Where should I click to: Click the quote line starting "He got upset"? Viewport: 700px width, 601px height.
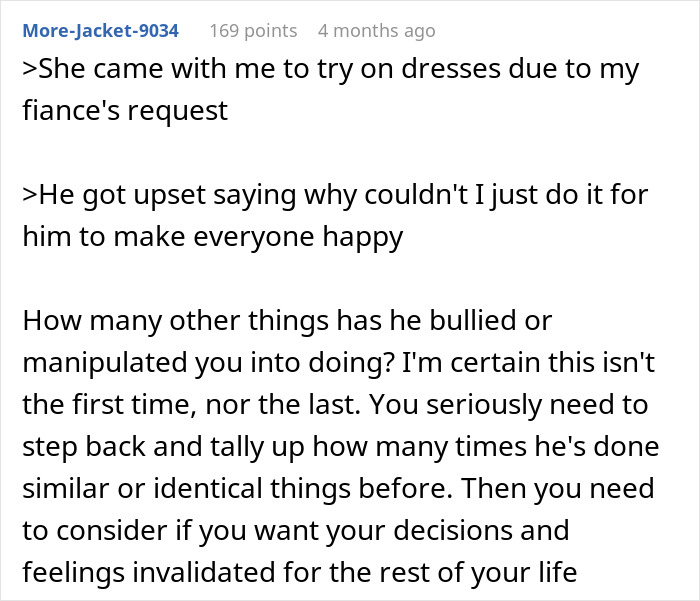click(x=335, y=195)
